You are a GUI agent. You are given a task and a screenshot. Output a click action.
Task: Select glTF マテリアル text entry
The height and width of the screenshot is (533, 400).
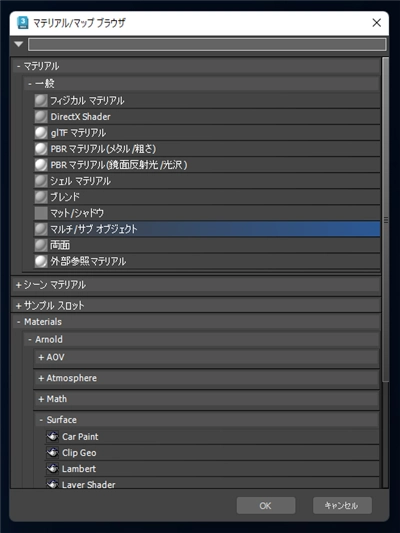click(78, 133)
